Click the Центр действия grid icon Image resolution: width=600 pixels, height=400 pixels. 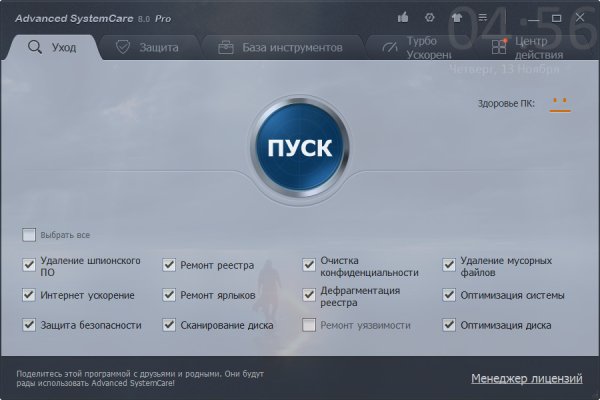coord(499,47)
